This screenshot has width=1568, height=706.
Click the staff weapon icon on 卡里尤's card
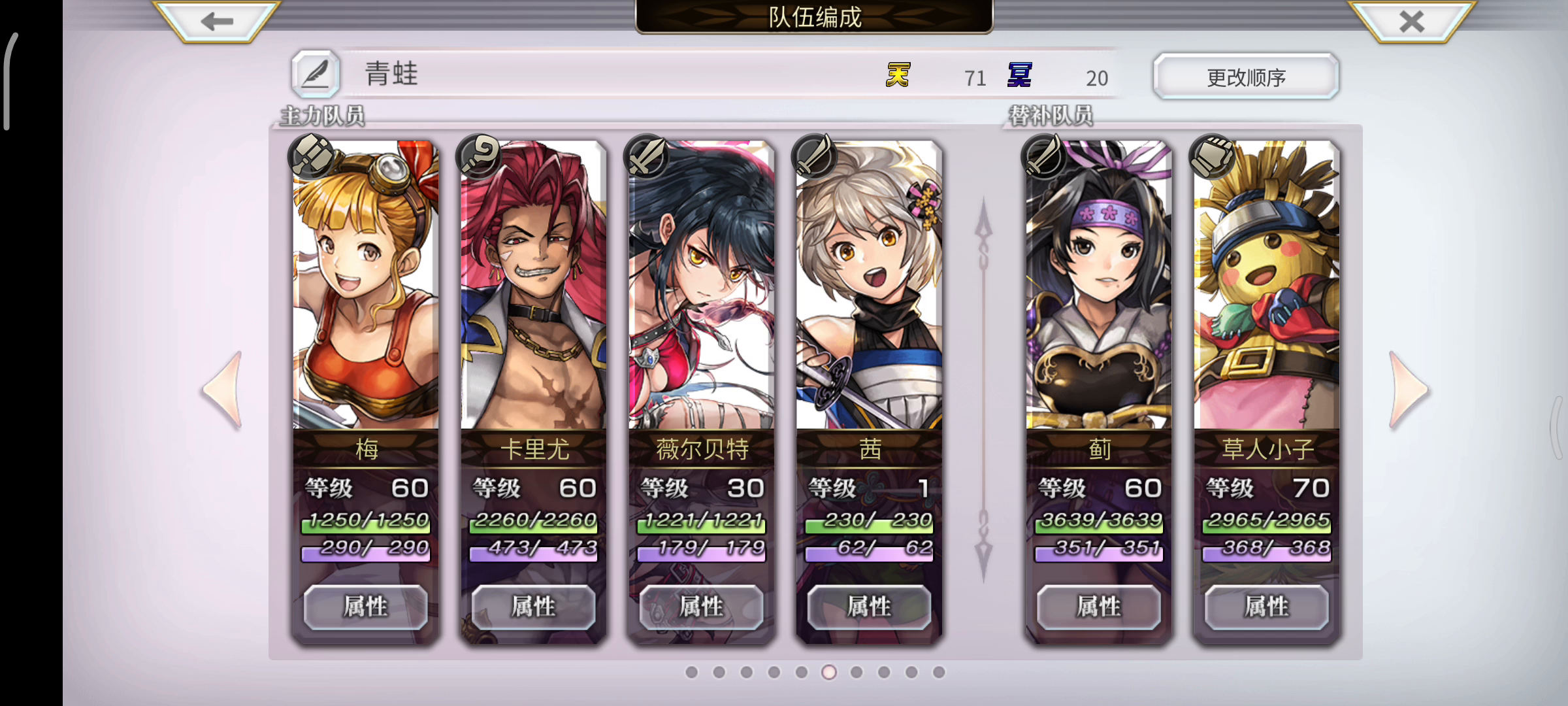(x=480, y=156)
